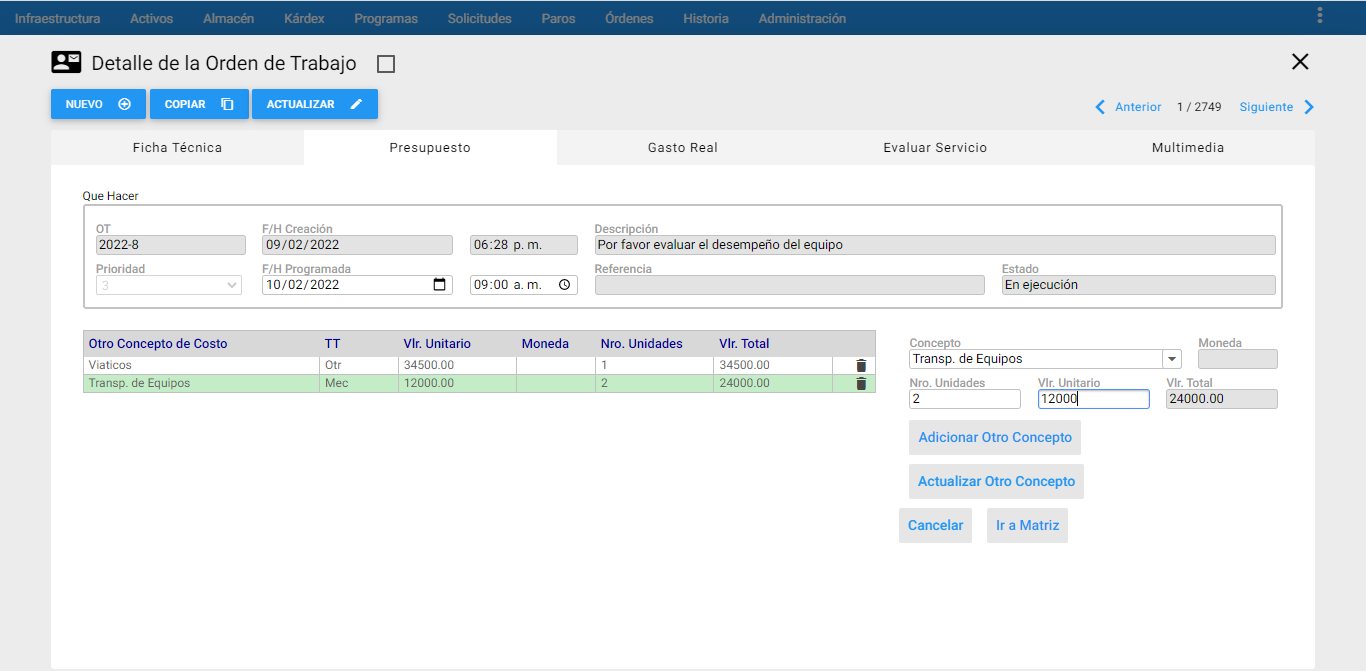Open the Infraestructura menu

58,18
